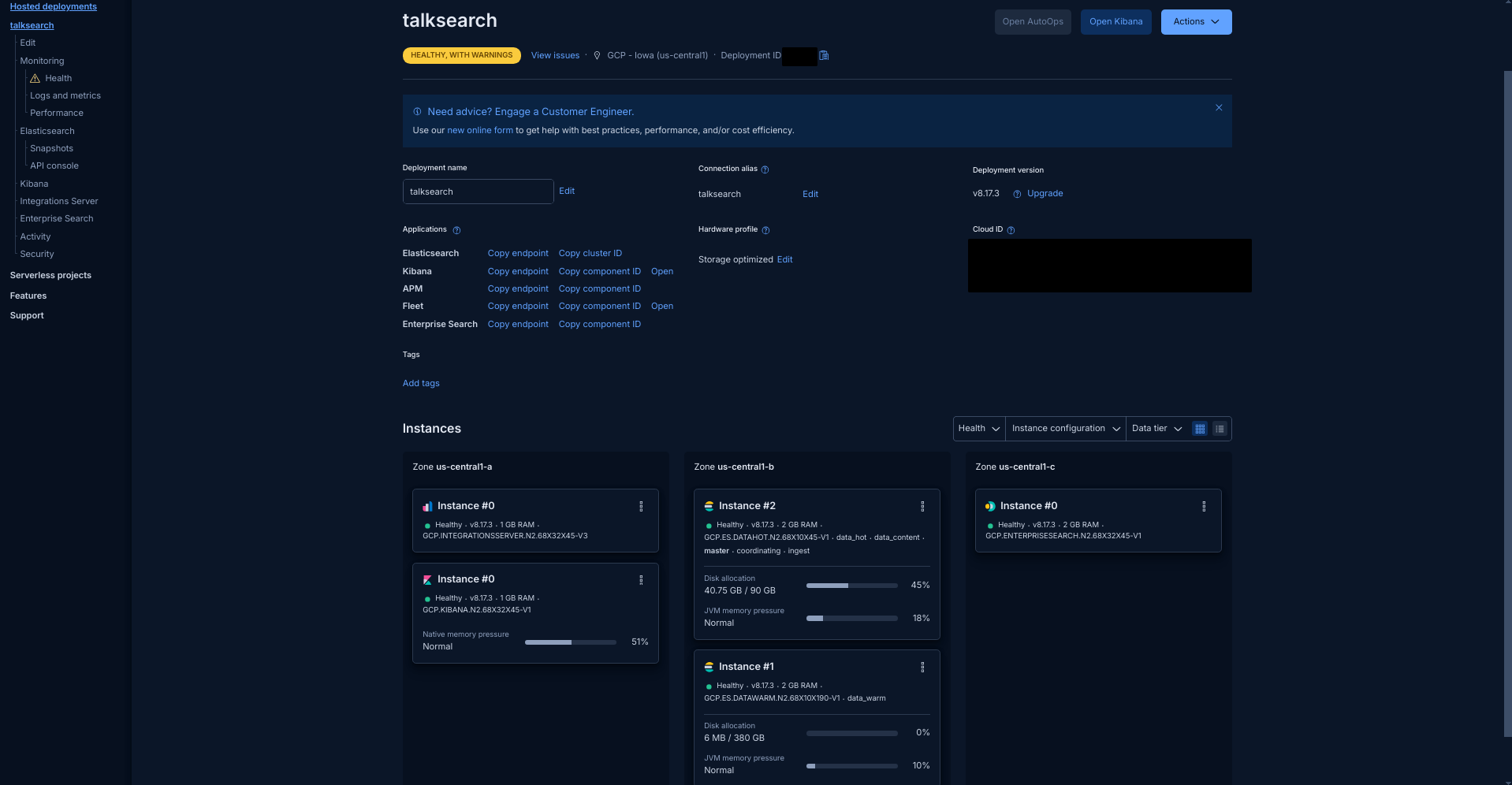Click the warning icon beside Health

click(35, 79)
